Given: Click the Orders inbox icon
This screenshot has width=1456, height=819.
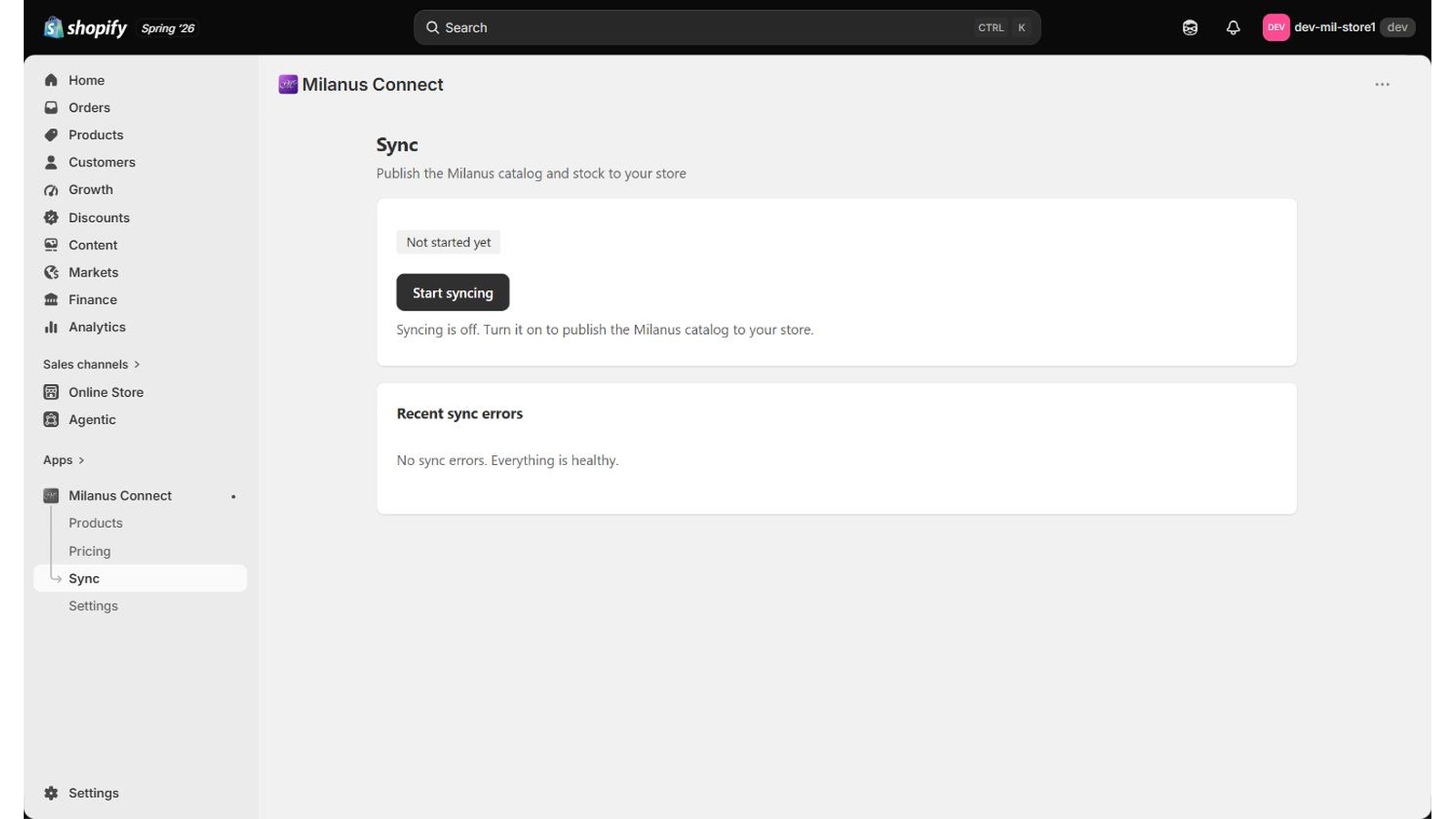Looking at the screenshot, I should (x=51, y=107).
